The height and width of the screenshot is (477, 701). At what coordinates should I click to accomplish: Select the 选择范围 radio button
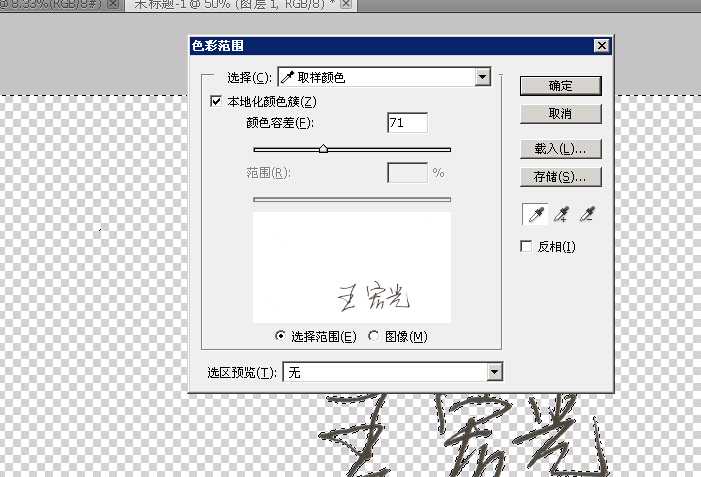click(280, 336)
